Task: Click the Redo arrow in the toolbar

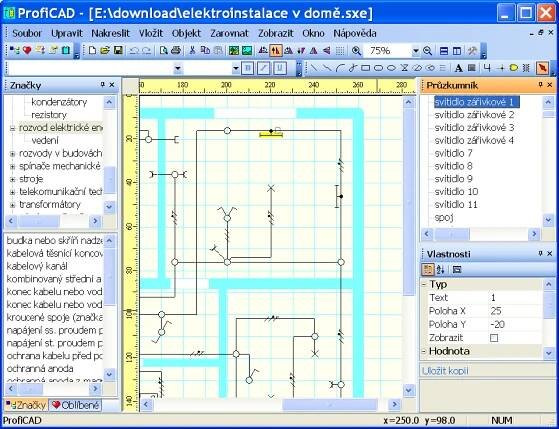Action: pyautogui.click(x=147, y=51)
